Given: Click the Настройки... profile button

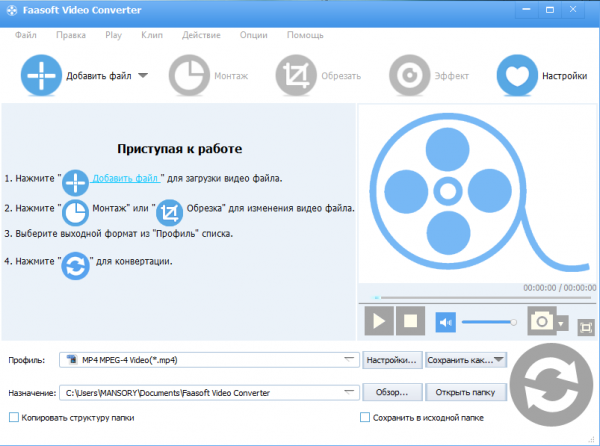Looking at the screenshot, I should (392, 360).
